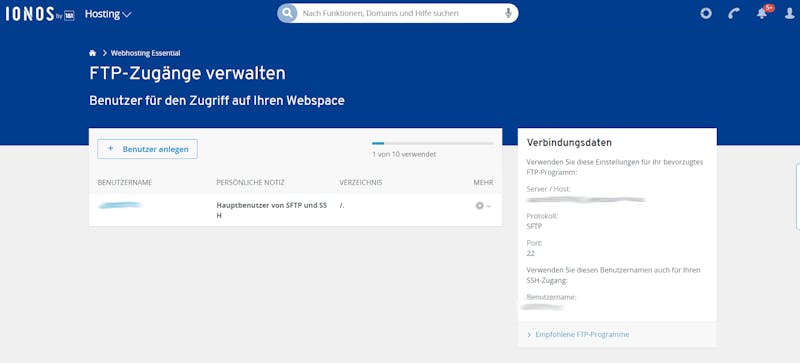Open the user account profile icon
The height and width of the screenshot is (363, 800).
[789, 13]
